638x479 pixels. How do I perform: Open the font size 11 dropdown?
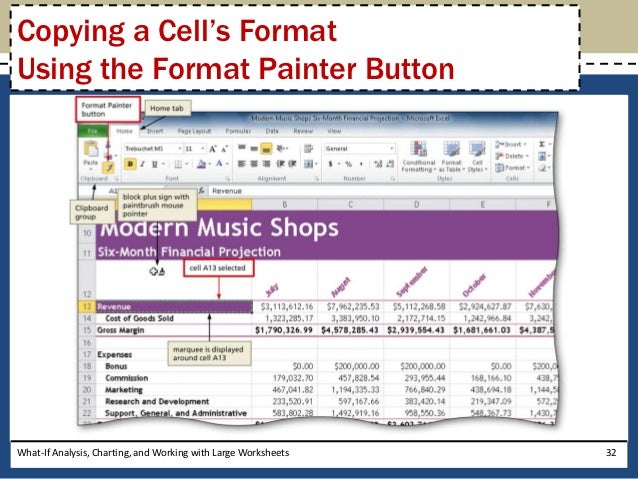click(202, 149)
